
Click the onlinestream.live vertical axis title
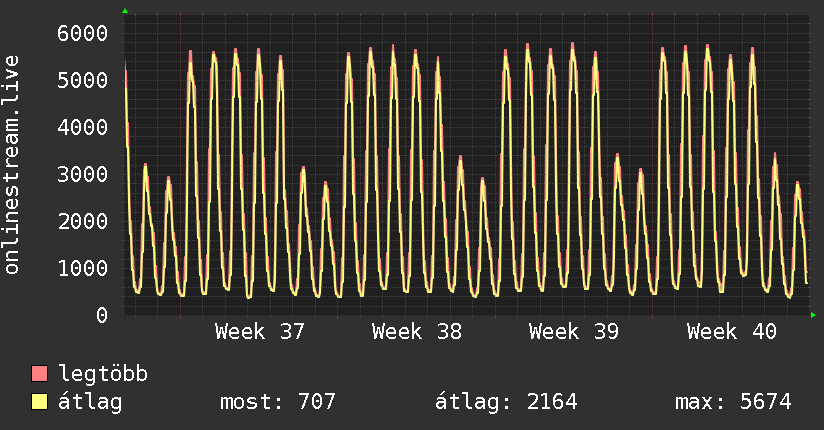point(11,165)
